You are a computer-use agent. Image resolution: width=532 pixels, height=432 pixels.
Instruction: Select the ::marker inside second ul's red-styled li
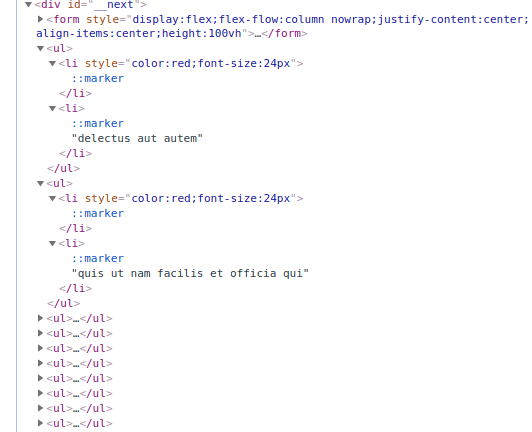(x=98, y=213)
